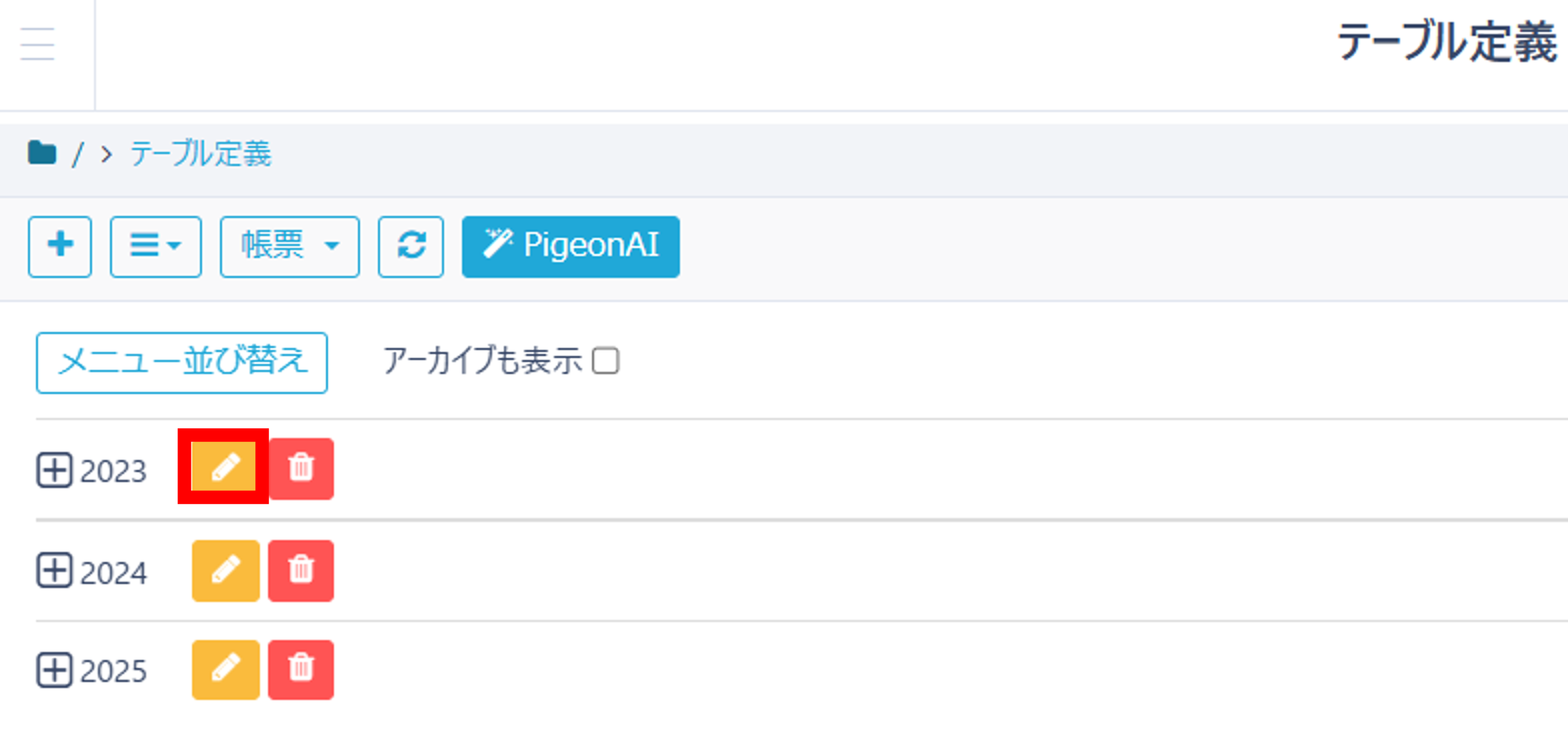The width and height of the screenshot is (1568, 750).
Task: Edit the 2024 table definition
Action: click(225, 571)
